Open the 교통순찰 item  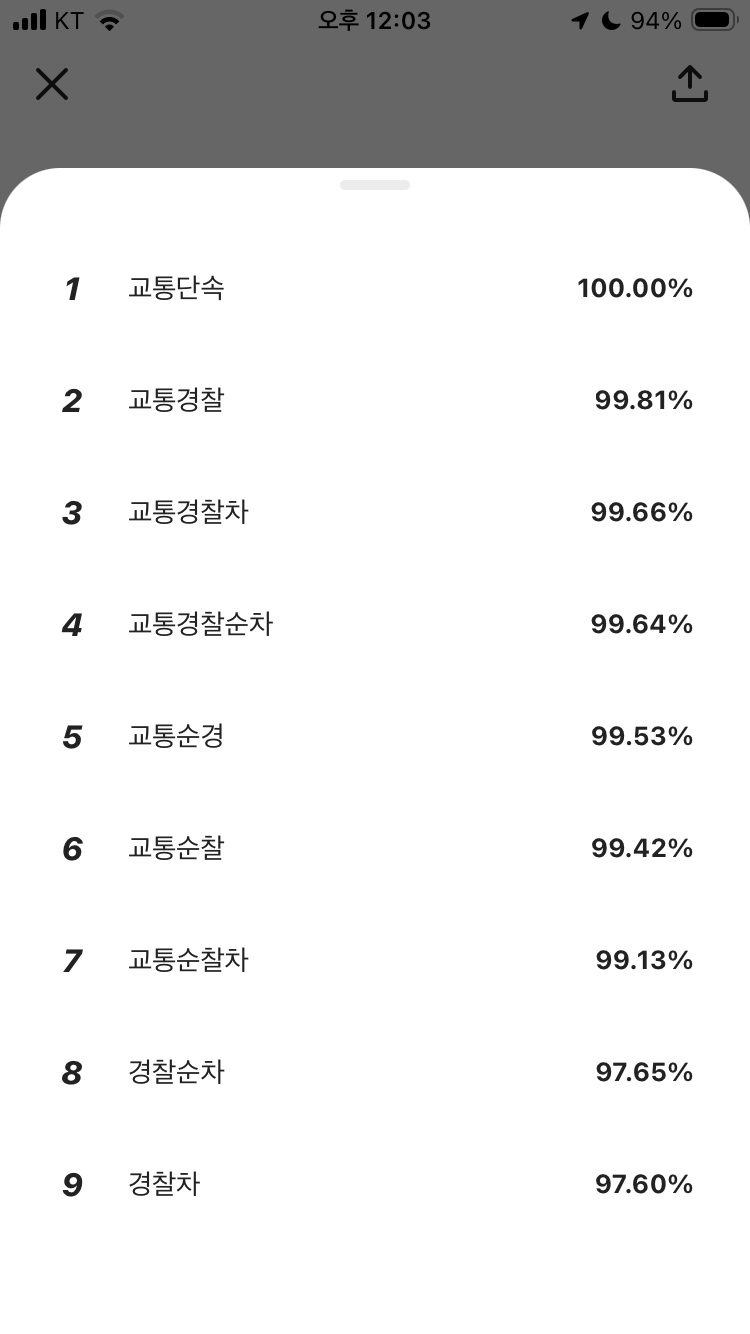pyautogui.click(x=375, y=849)
